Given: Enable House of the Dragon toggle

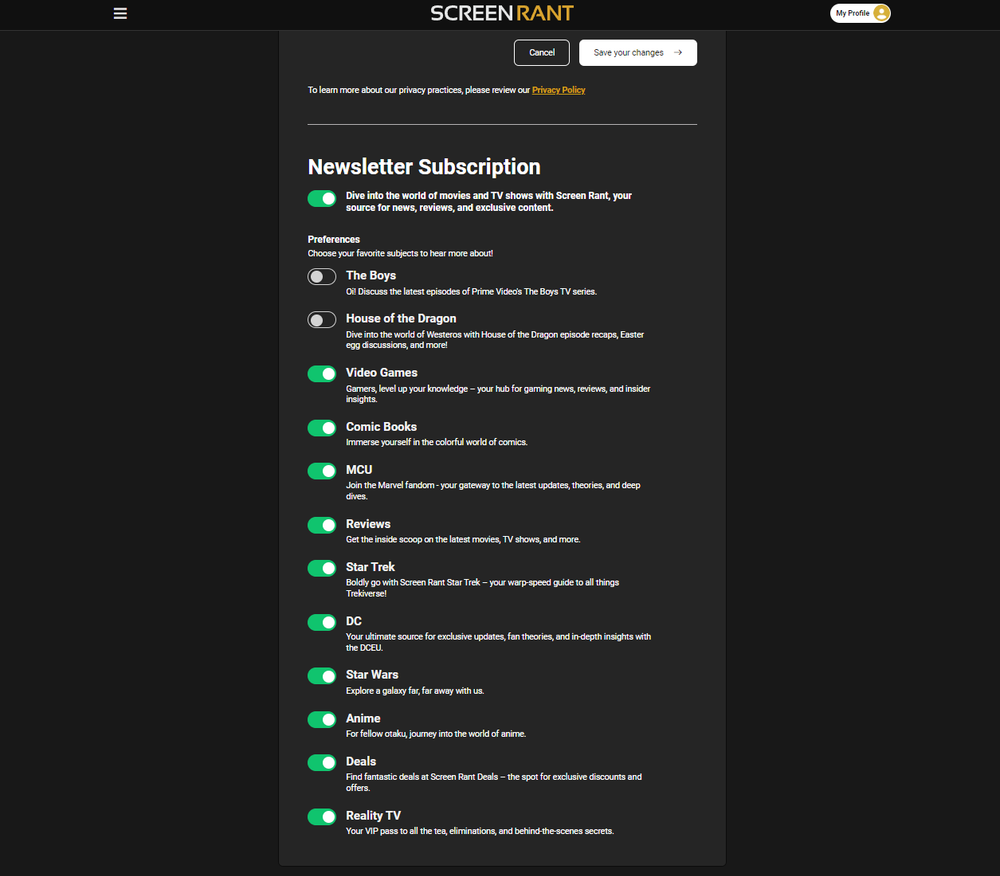Looking at the screenshot, I should (x=321, y=319).
